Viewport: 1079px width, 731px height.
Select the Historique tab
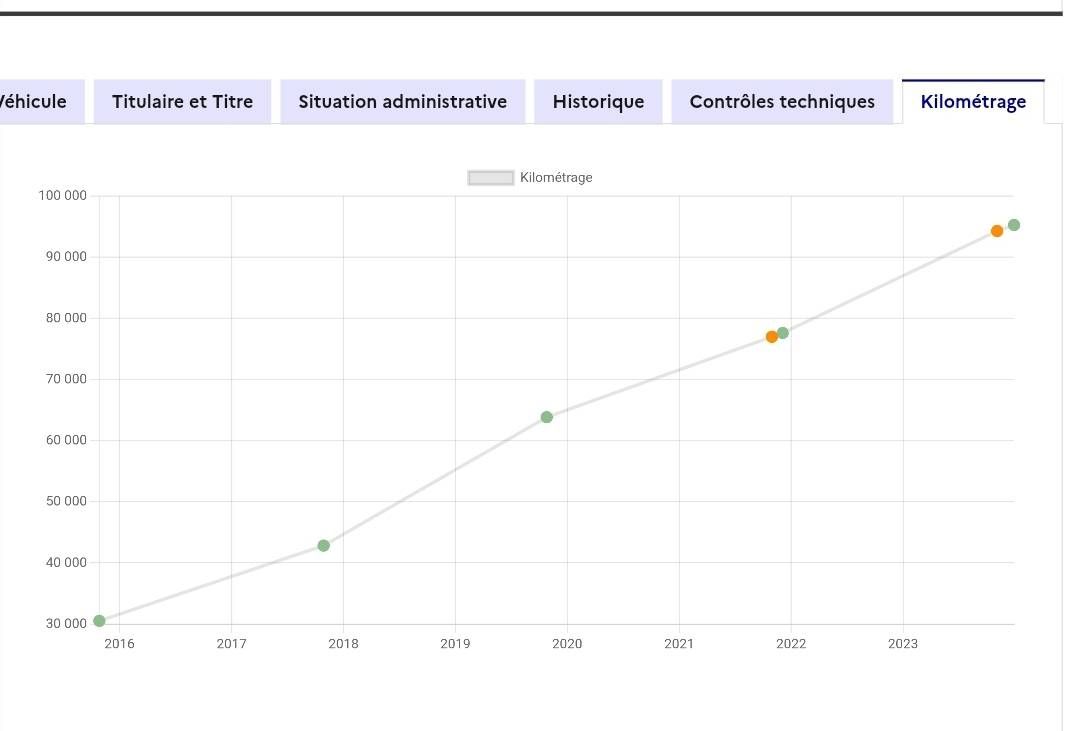[598, 102]
